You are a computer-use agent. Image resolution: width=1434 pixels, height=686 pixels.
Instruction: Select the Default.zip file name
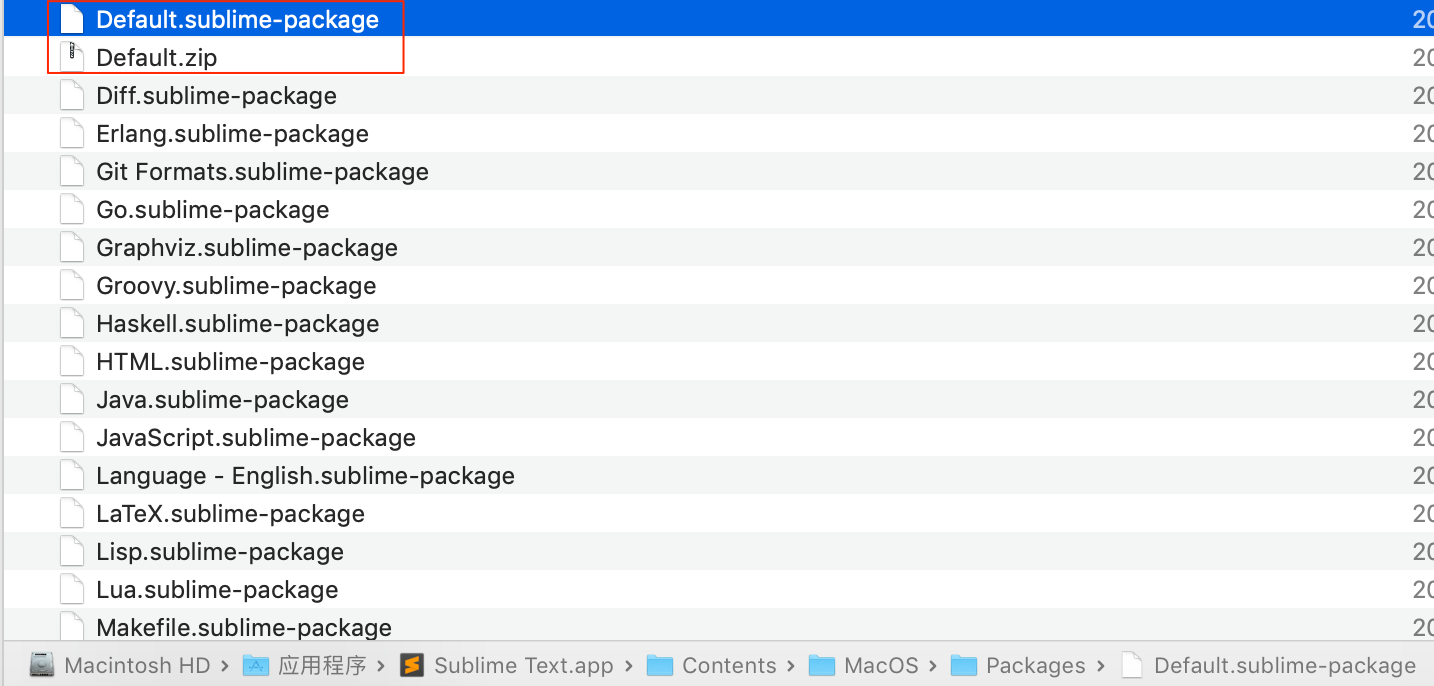157,58
